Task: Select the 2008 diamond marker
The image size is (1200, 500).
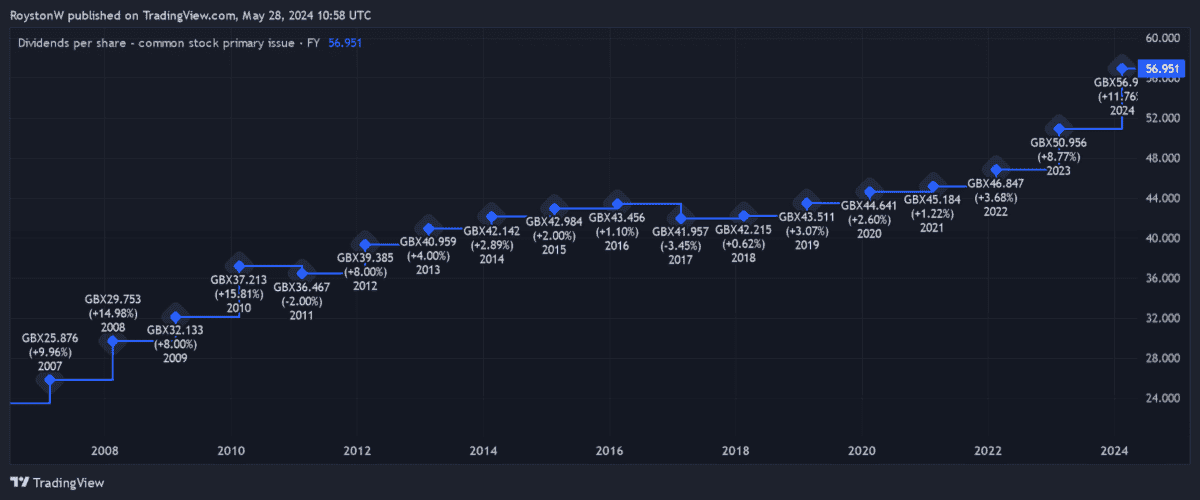Action: pyautogui.click(x=113, y=341)
